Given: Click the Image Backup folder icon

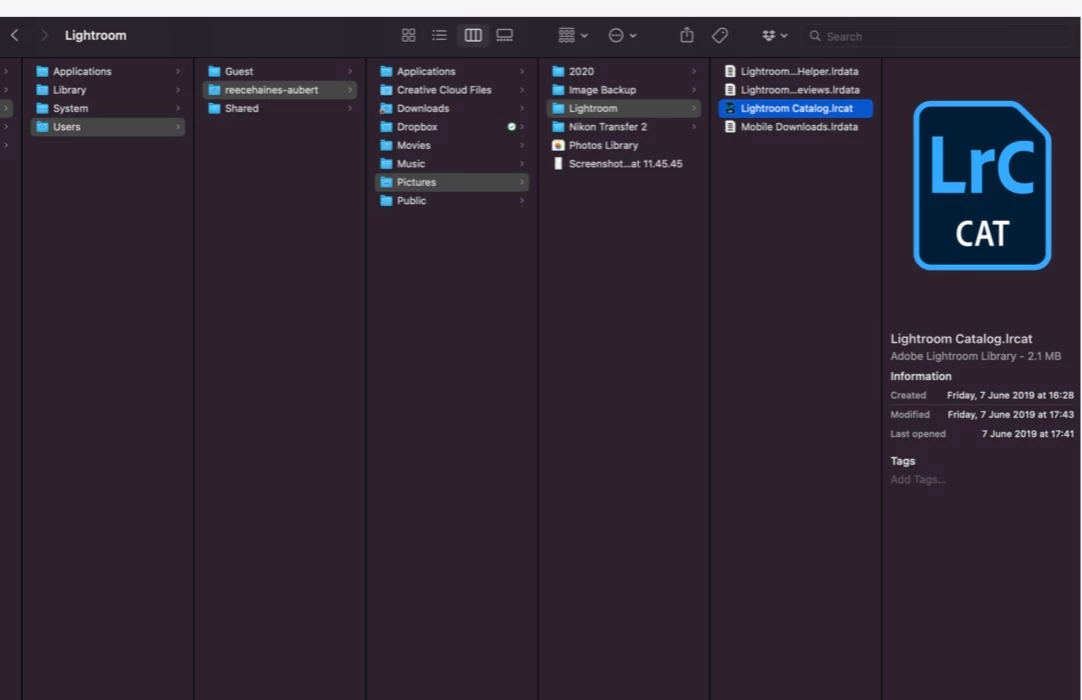Looking at the screenshot, I should [558, 90].
